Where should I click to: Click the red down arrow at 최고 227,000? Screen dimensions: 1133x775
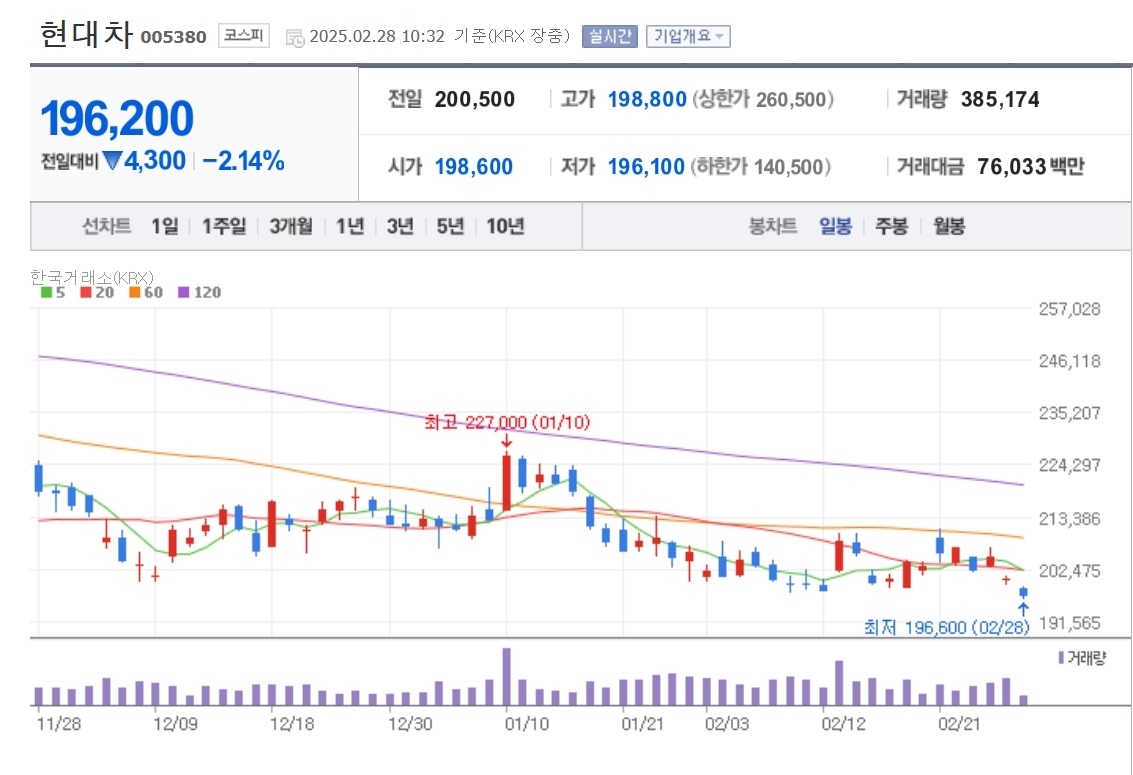(x=507, y=441)
